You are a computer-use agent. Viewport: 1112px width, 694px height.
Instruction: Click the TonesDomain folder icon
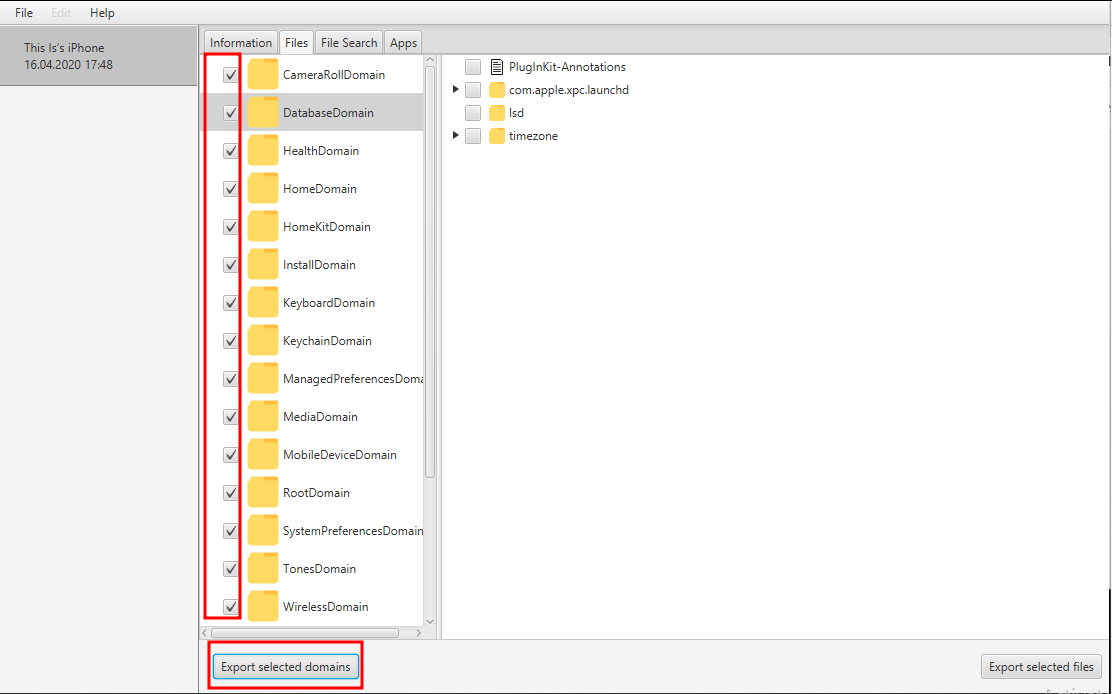[262, 569]
